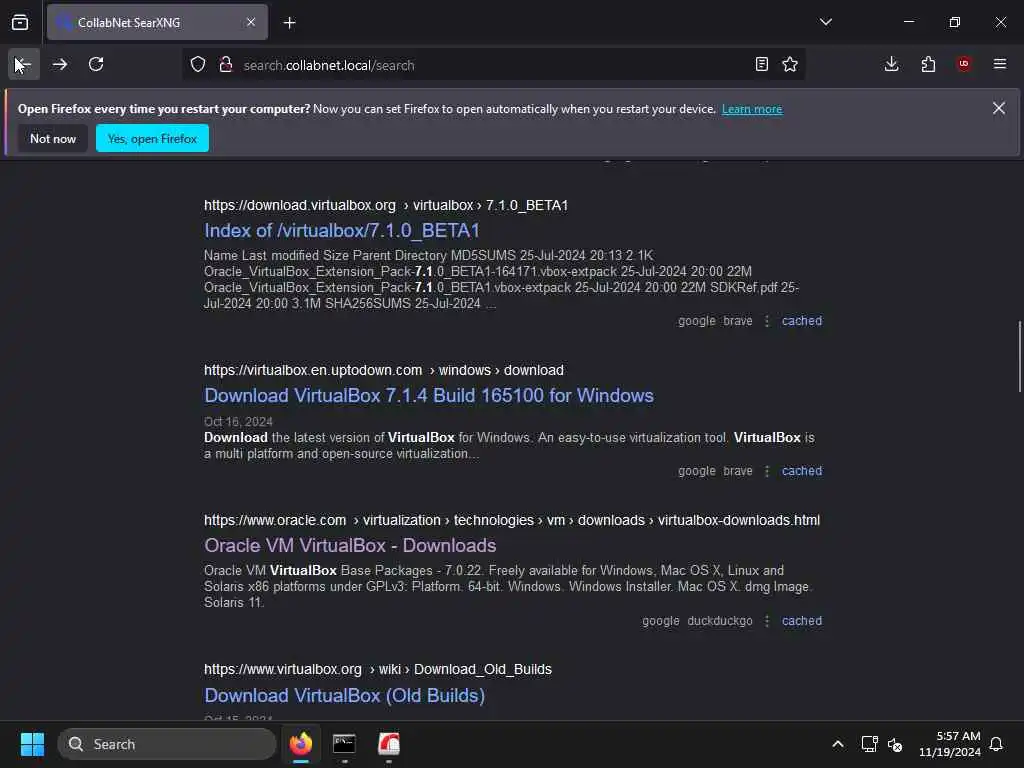Reload the current search page
This screenshot has height=768, width=1024.
coord(96,64)
